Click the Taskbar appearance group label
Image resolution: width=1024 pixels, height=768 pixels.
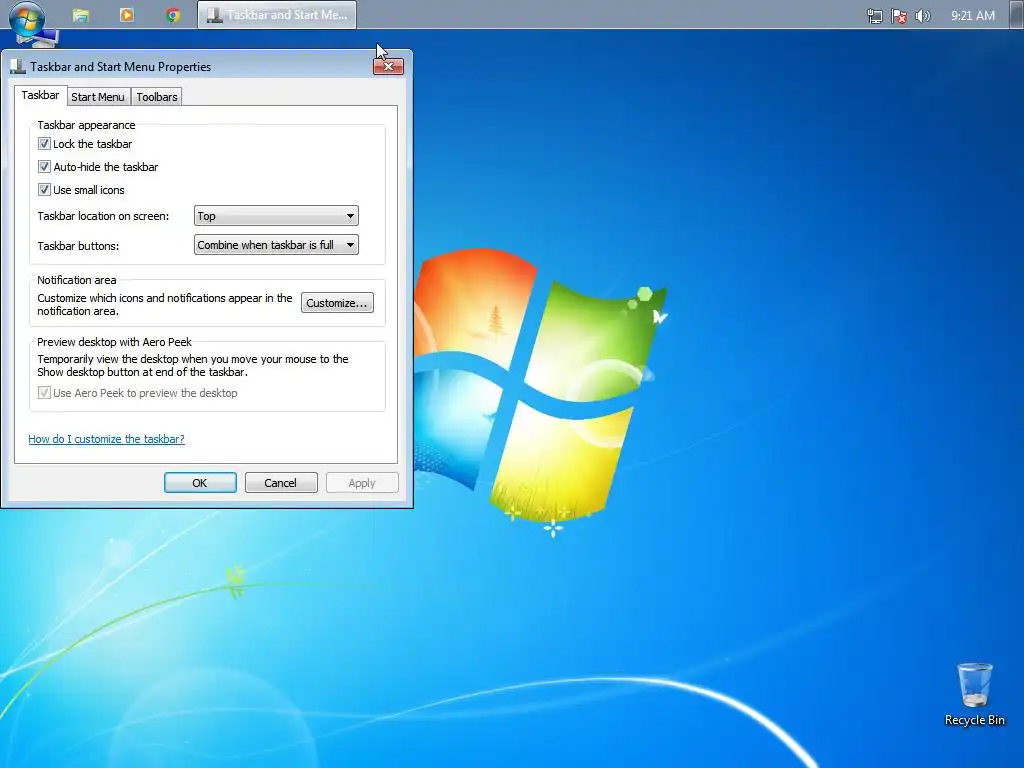tap(86, 125)
